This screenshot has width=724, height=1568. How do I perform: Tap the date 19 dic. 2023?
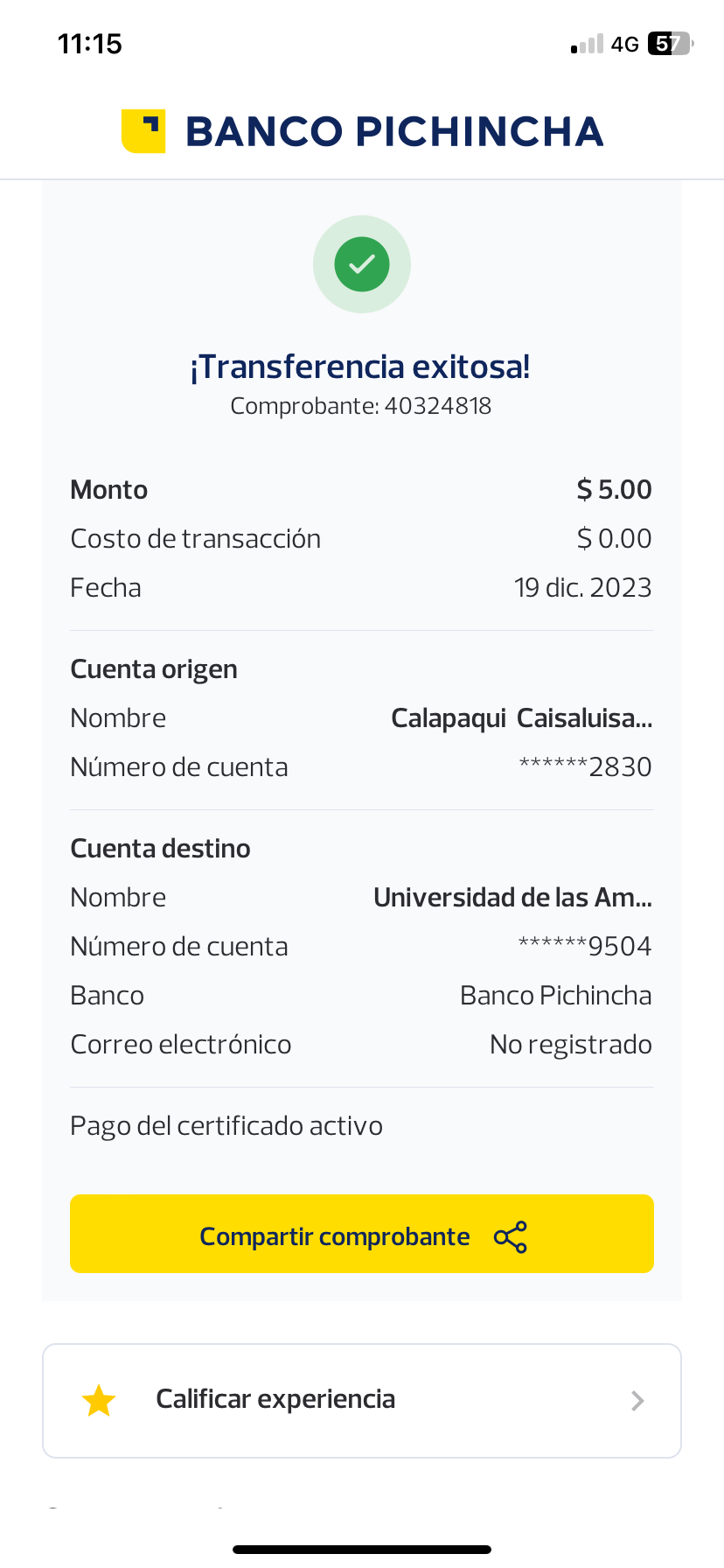point(582,588)
